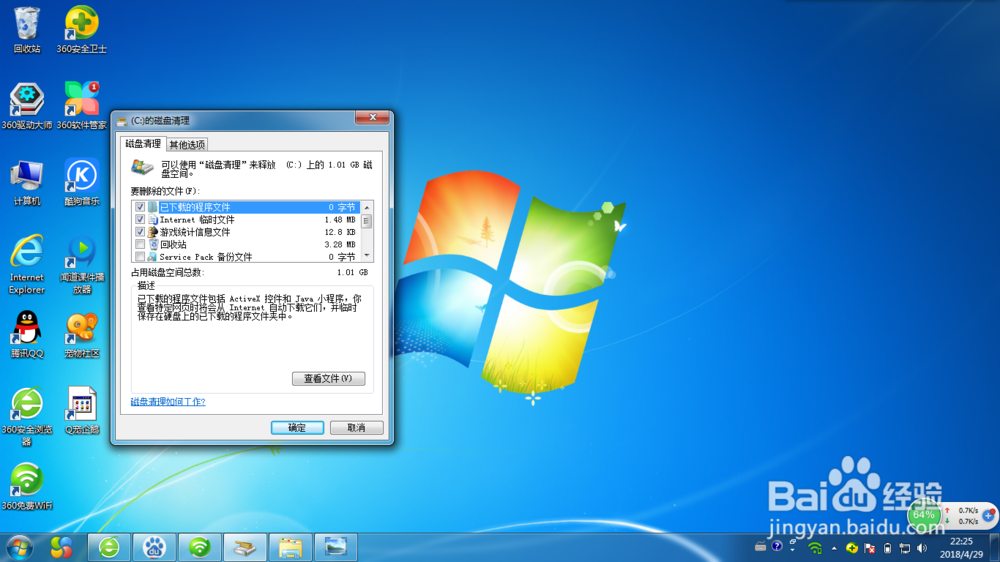1000x562 pixels.
Task: Check the Service Pack 备份文件 checkbox
Action: pos(140,257)
